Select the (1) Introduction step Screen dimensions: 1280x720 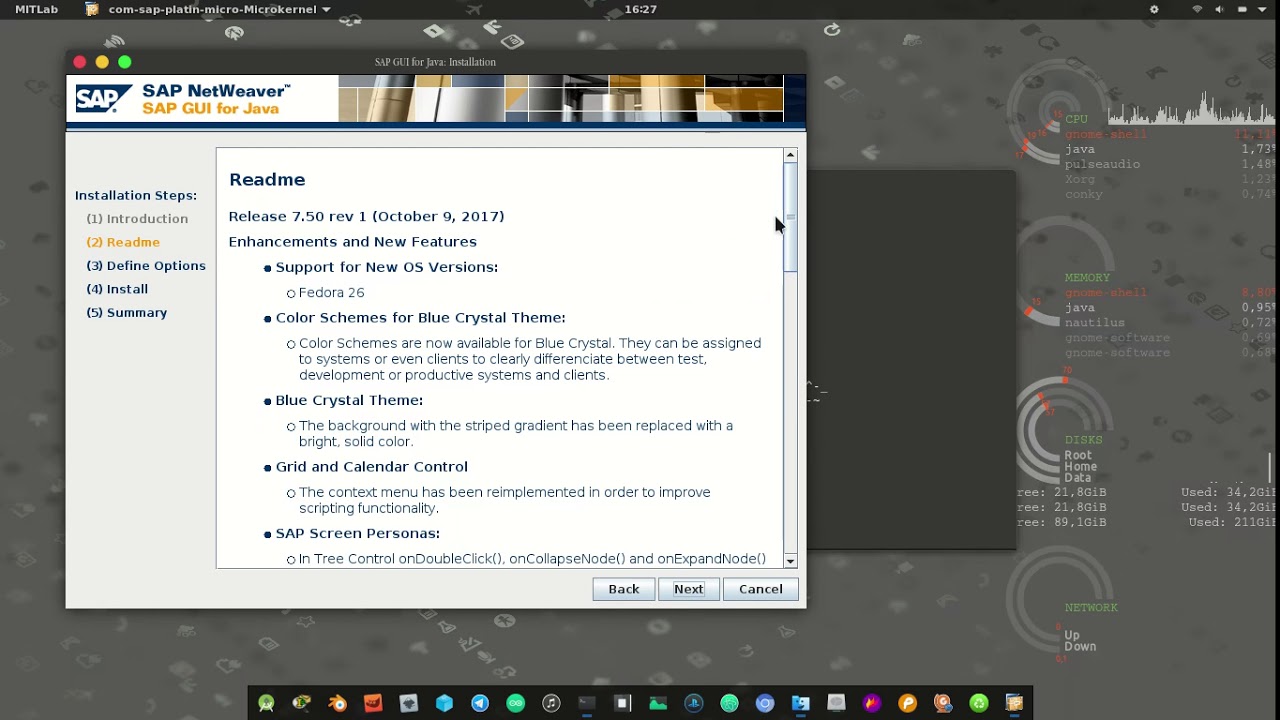point(137,219)
